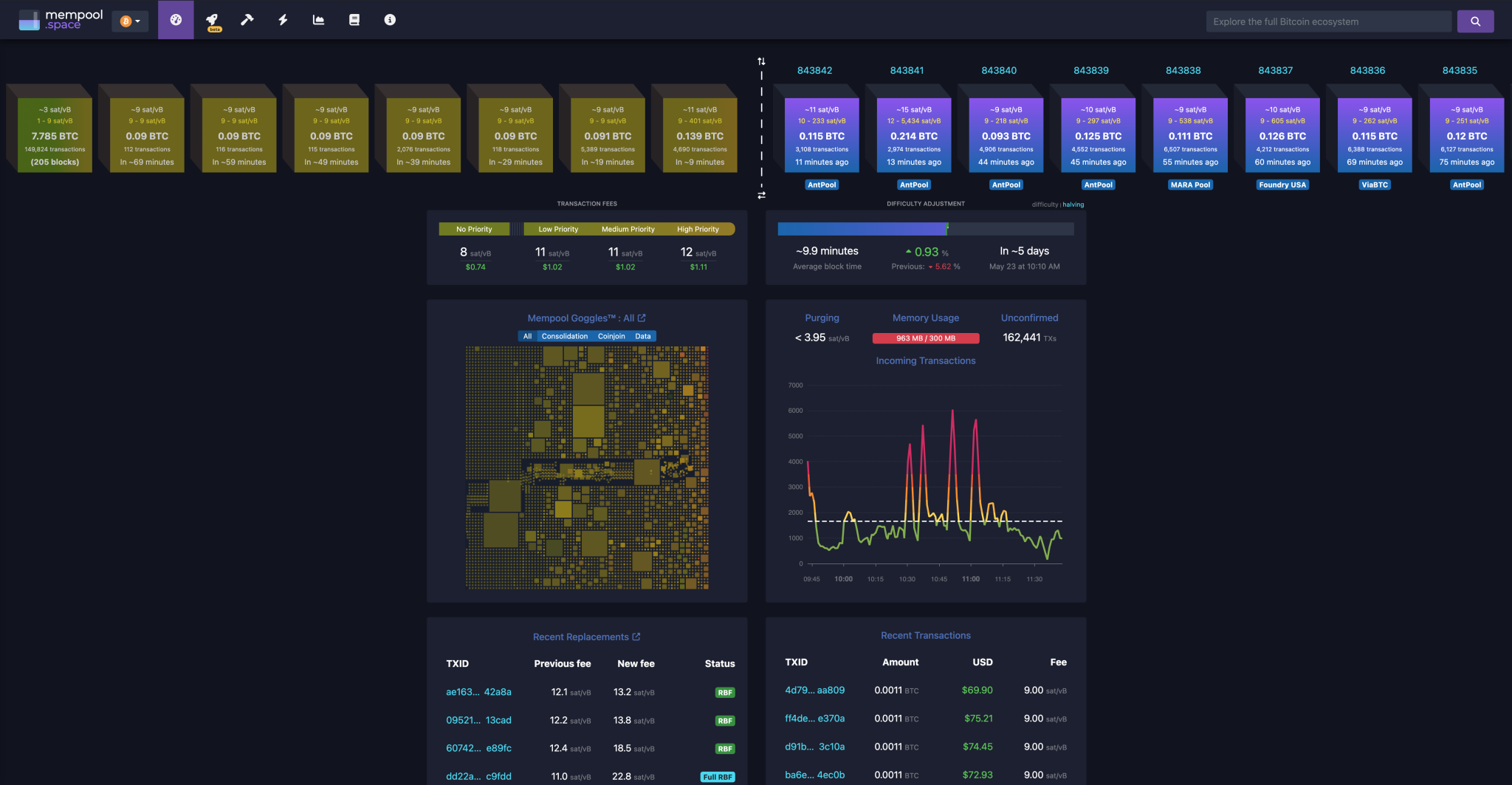Open transaction 4d79... aa809 from Recent Transactions

pyautogui.click(x=815, y=690)
